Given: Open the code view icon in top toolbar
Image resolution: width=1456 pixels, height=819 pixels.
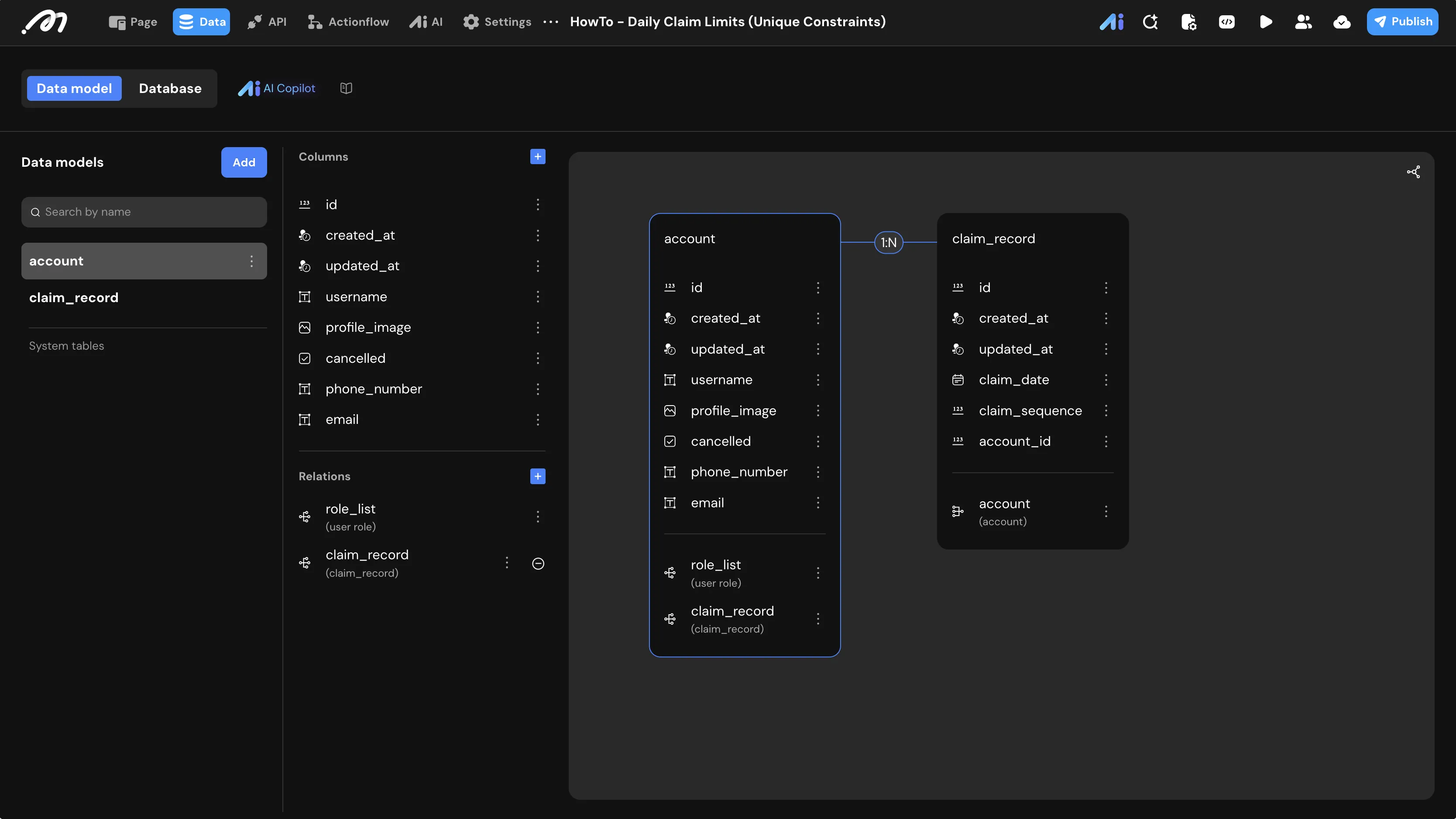Looking at the screenshot, I should coord(1226,22).
